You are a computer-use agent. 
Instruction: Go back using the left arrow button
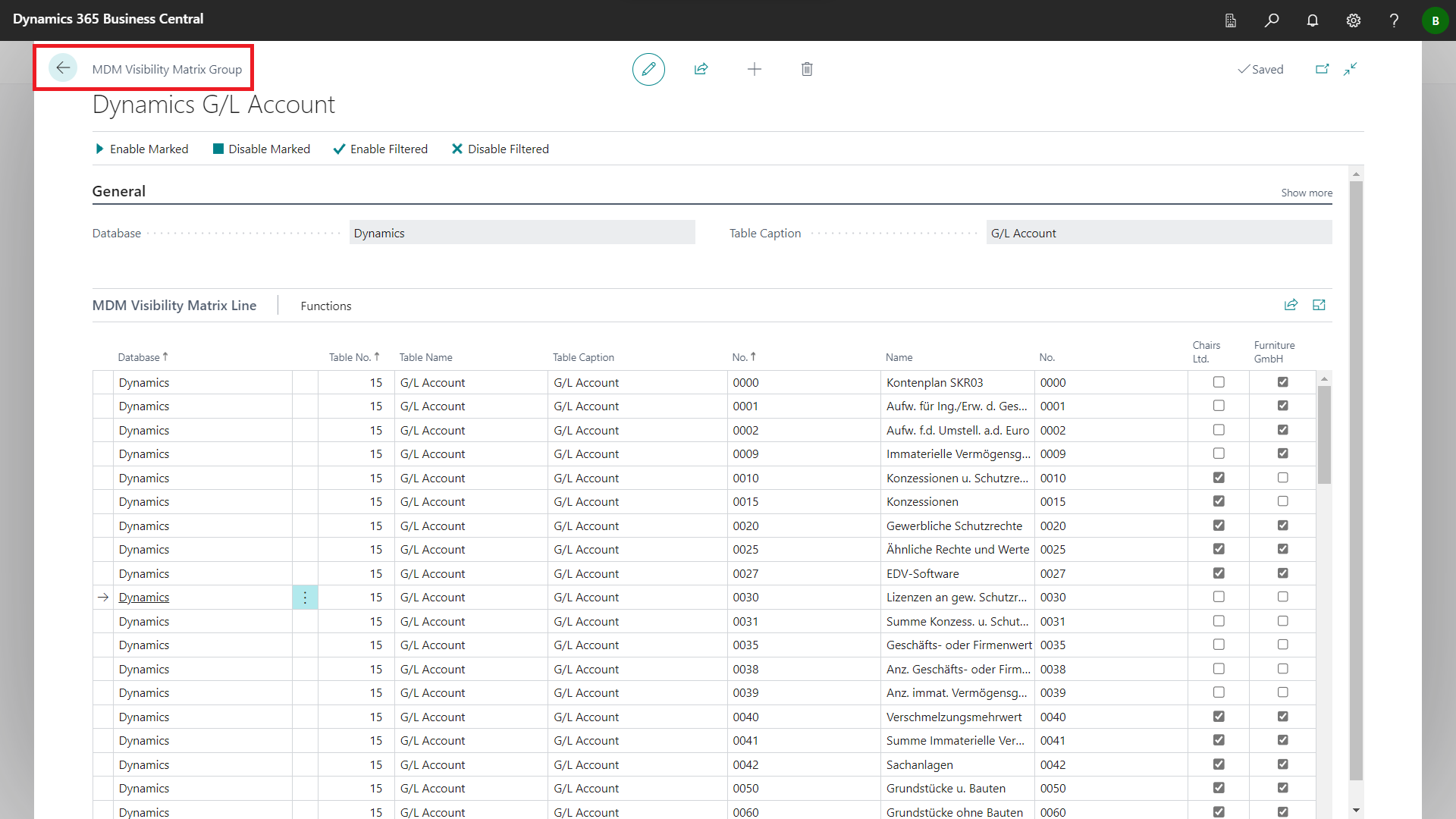point(63,68)
